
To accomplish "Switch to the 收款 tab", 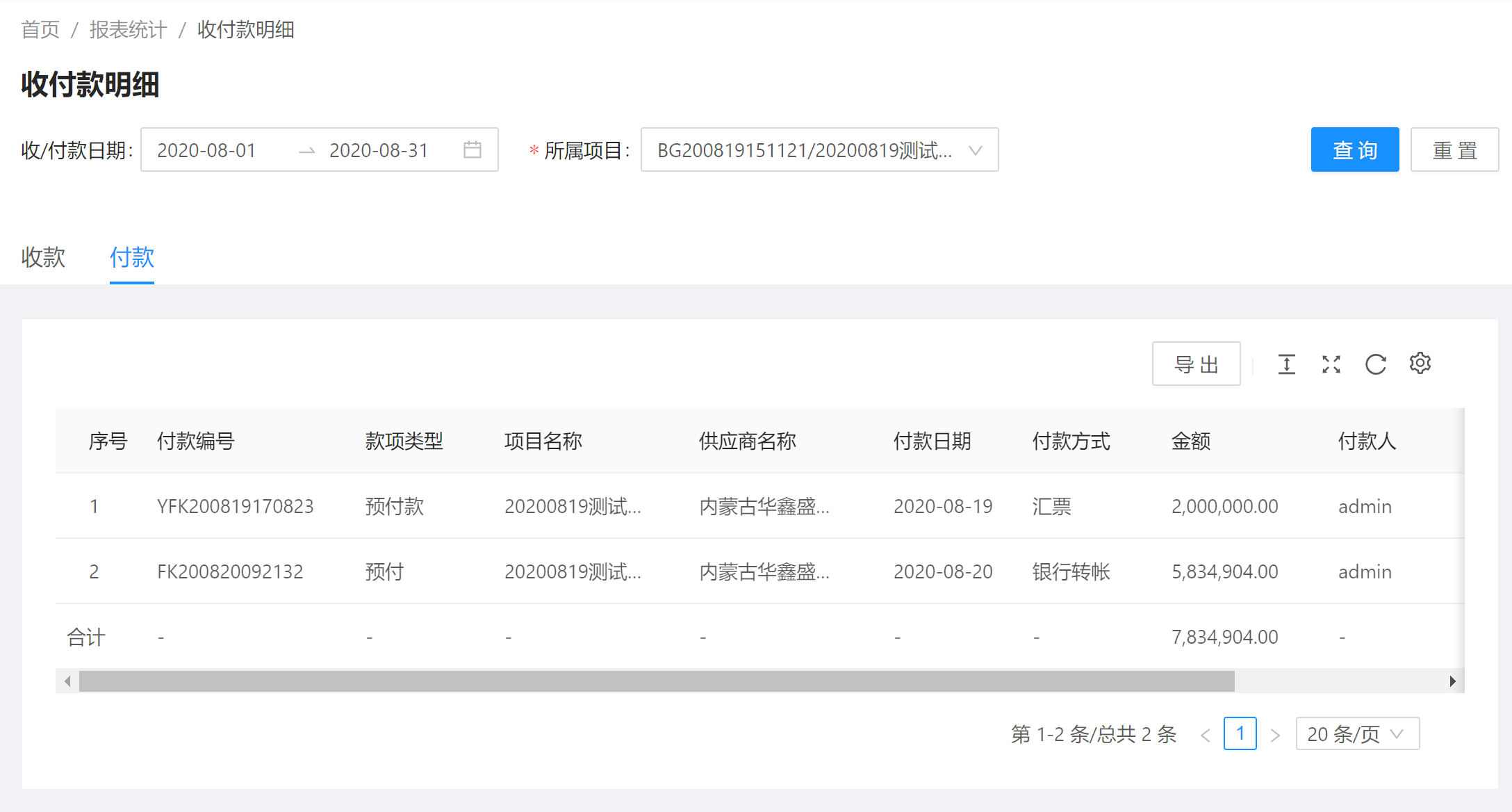I will coord(43,257).
